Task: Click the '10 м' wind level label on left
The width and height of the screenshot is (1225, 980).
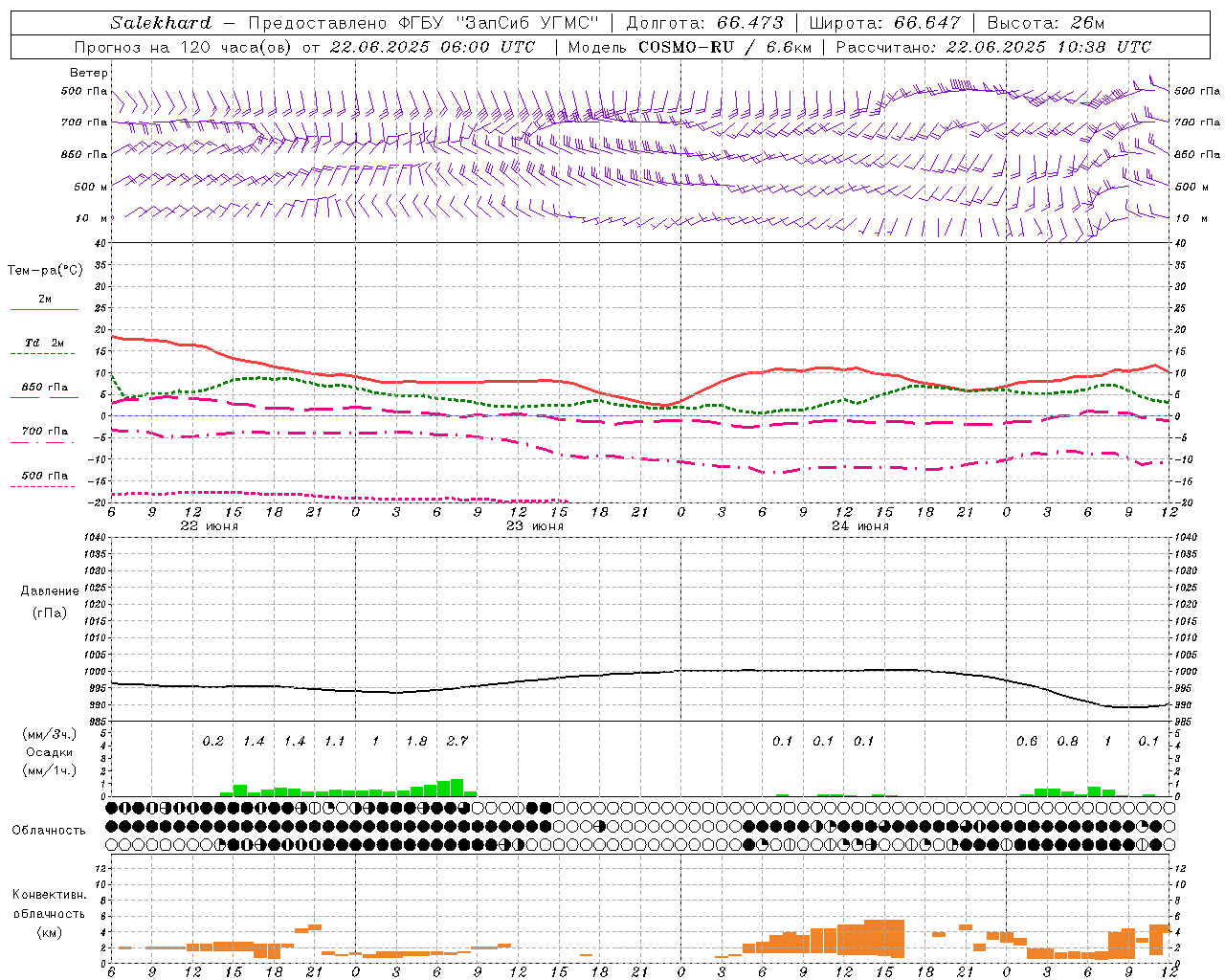Action: coord(92,218)
